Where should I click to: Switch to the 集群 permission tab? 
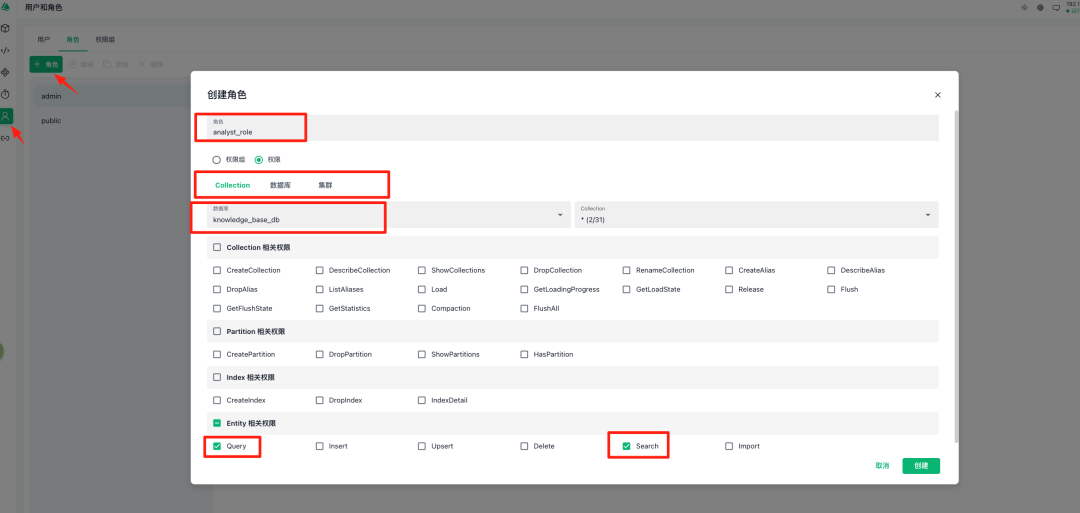[x=325, y=185]
